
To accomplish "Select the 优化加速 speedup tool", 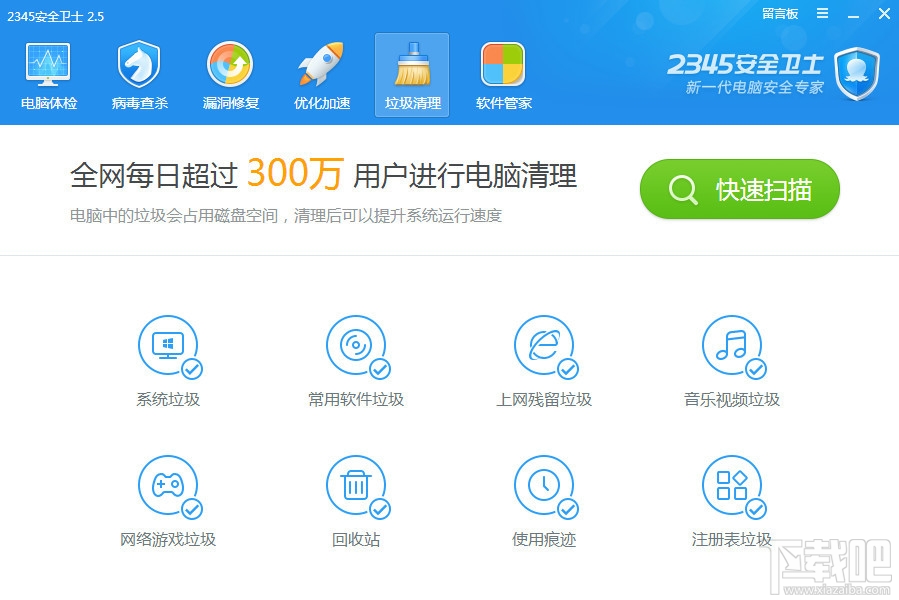I will [320, 73].
